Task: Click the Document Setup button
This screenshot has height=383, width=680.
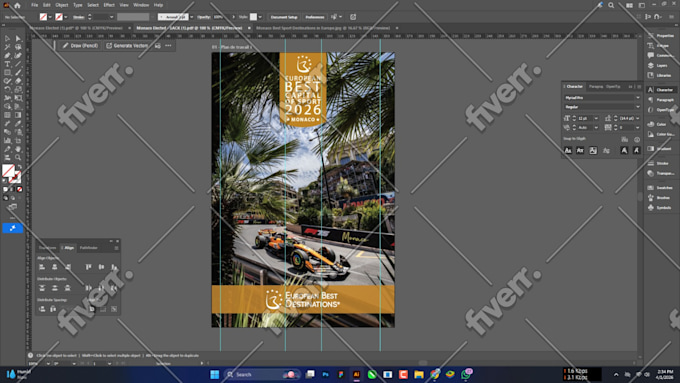Action: point(284,17)
